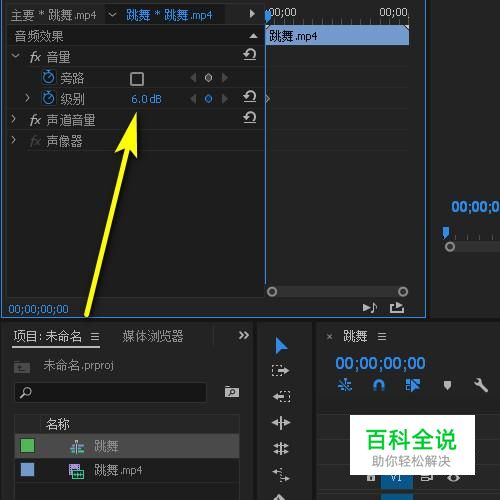Expand the 声像器 effect

pyautogui.click(x=13, y=140)
